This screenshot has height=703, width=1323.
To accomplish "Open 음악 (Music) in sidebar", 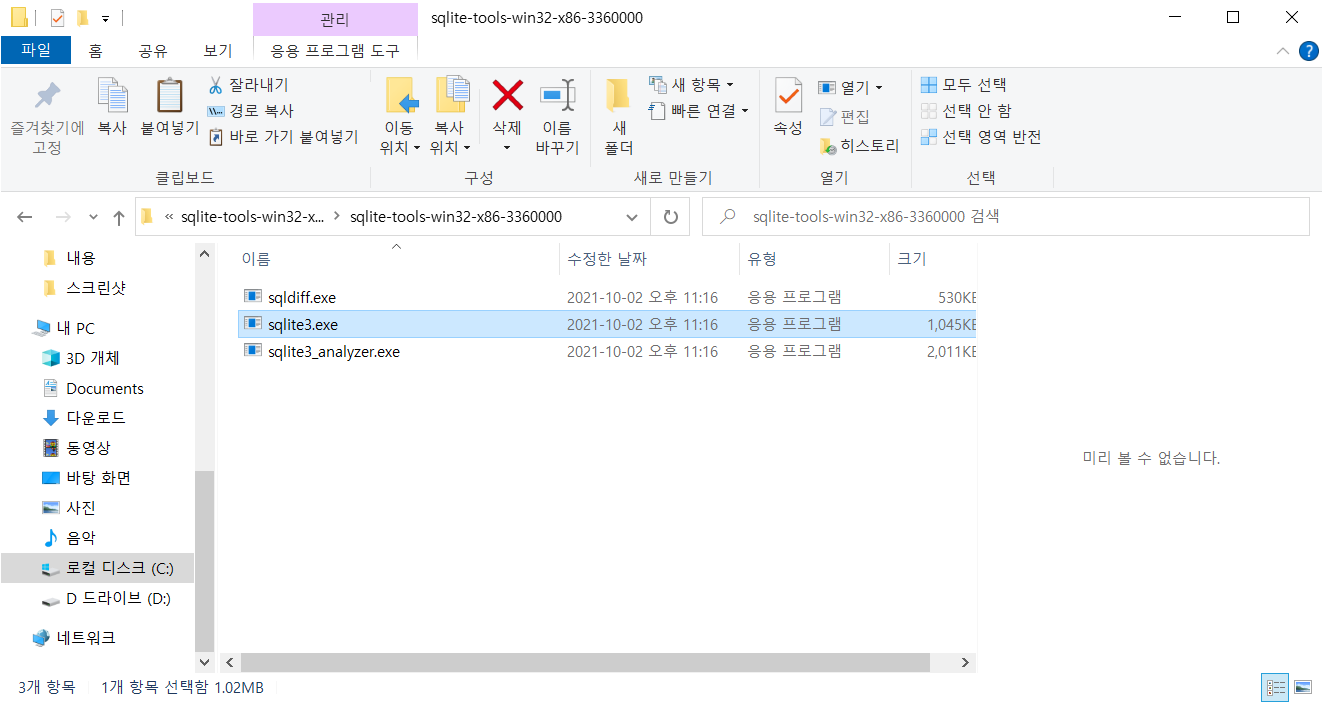I will coord(81,538).
